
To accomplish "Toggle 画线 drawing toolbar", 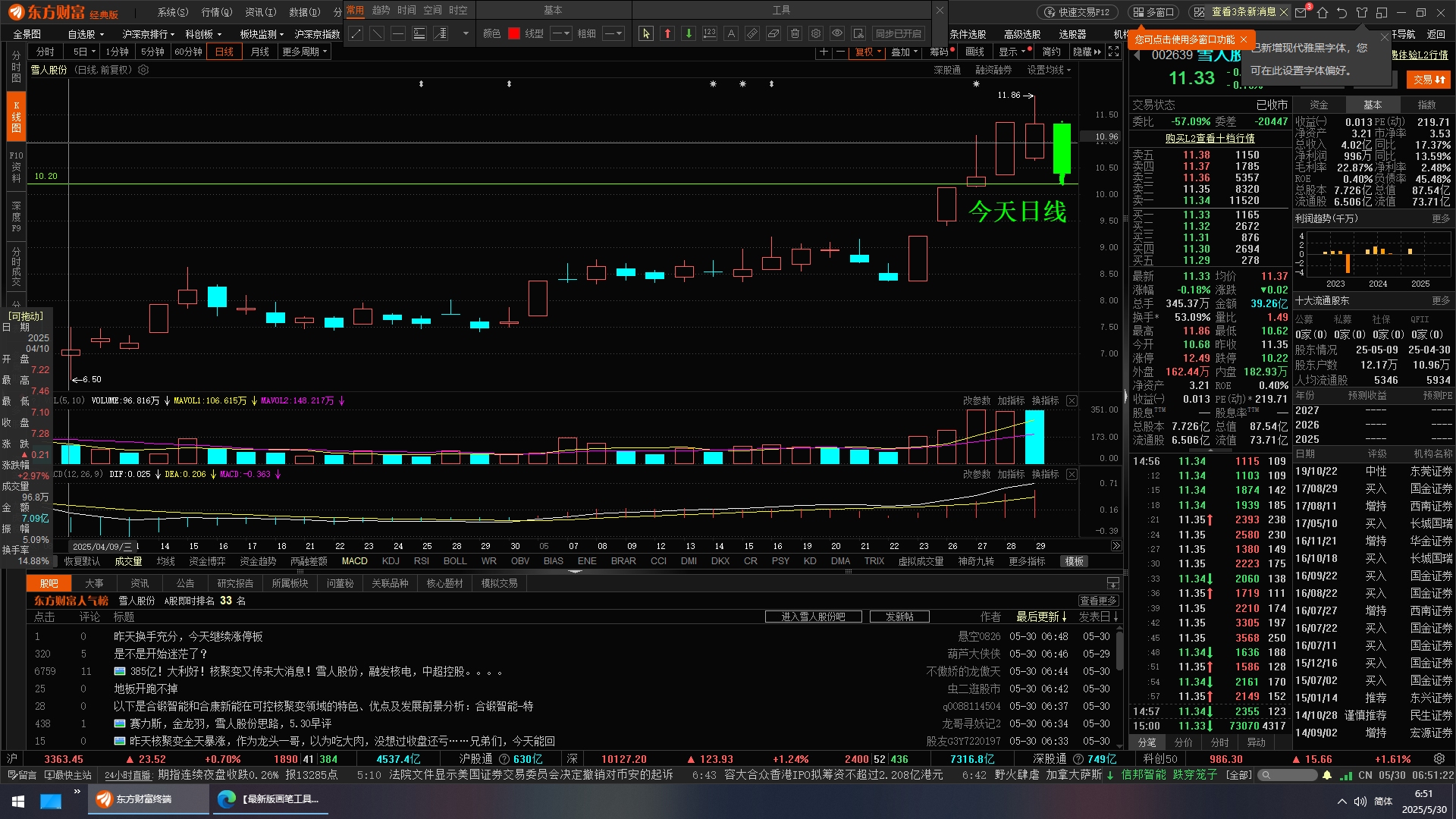I will tap(974, 52).
